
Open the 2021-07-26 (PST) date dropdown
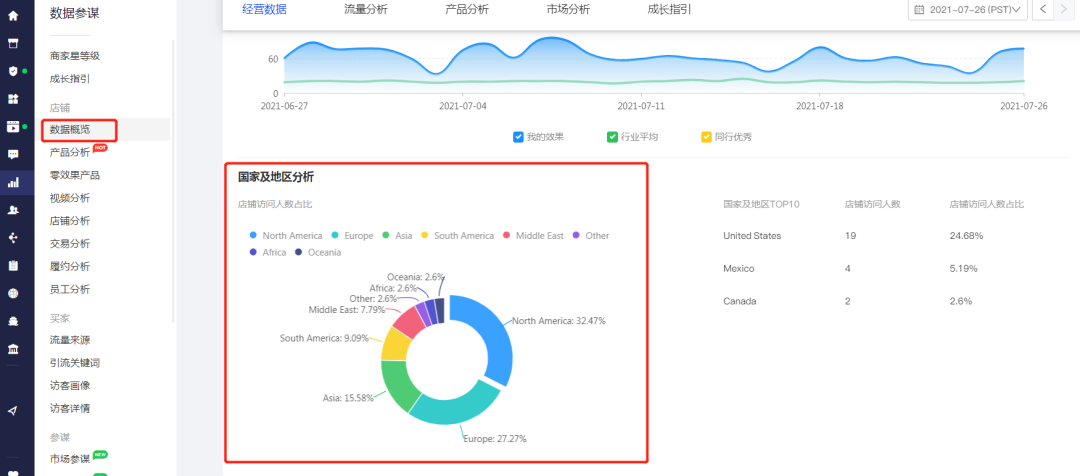coord(968,10)
